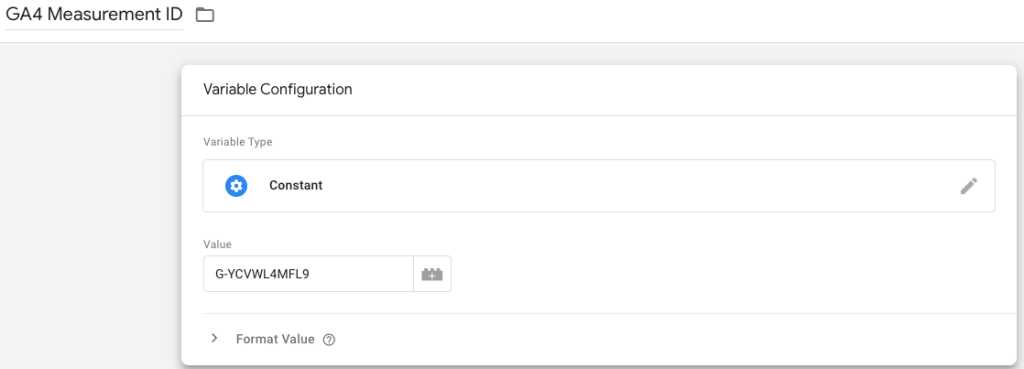
Task: Rename the GA4 Measurement ID title field
Action: click(94, 14)
